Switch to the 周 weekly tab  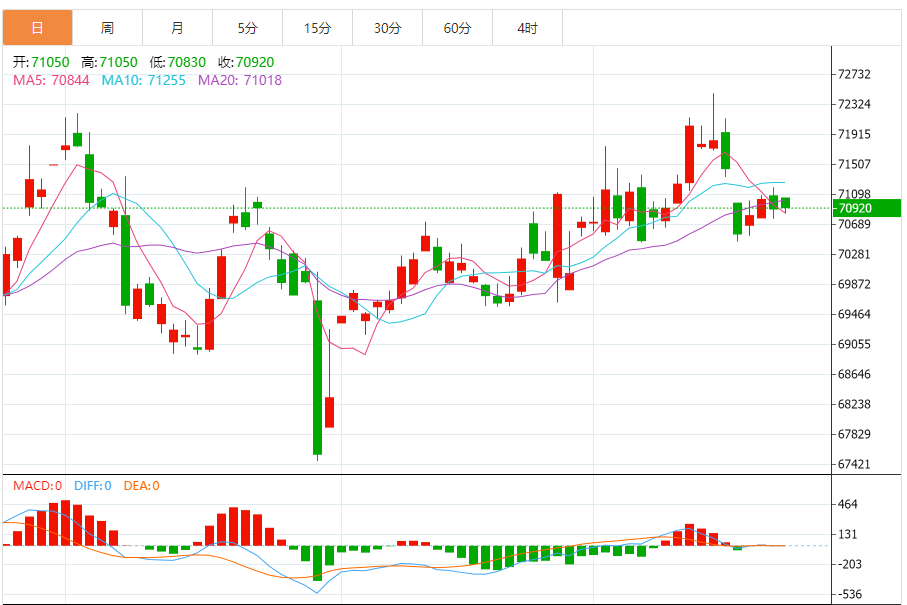[x=108, y=28]
